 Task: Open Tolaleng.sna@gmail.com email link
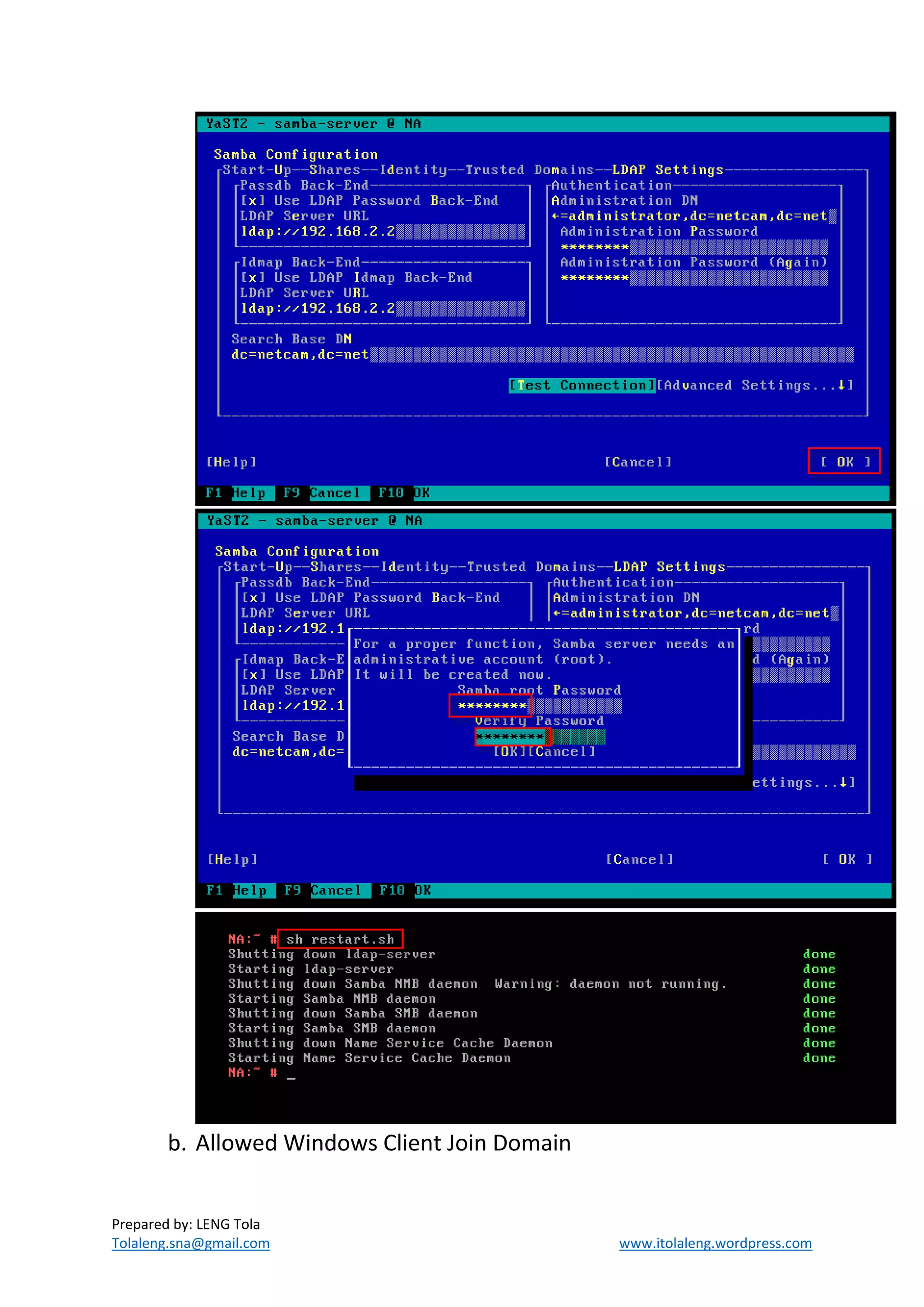pyautogui.click(x=190, y=1243)
